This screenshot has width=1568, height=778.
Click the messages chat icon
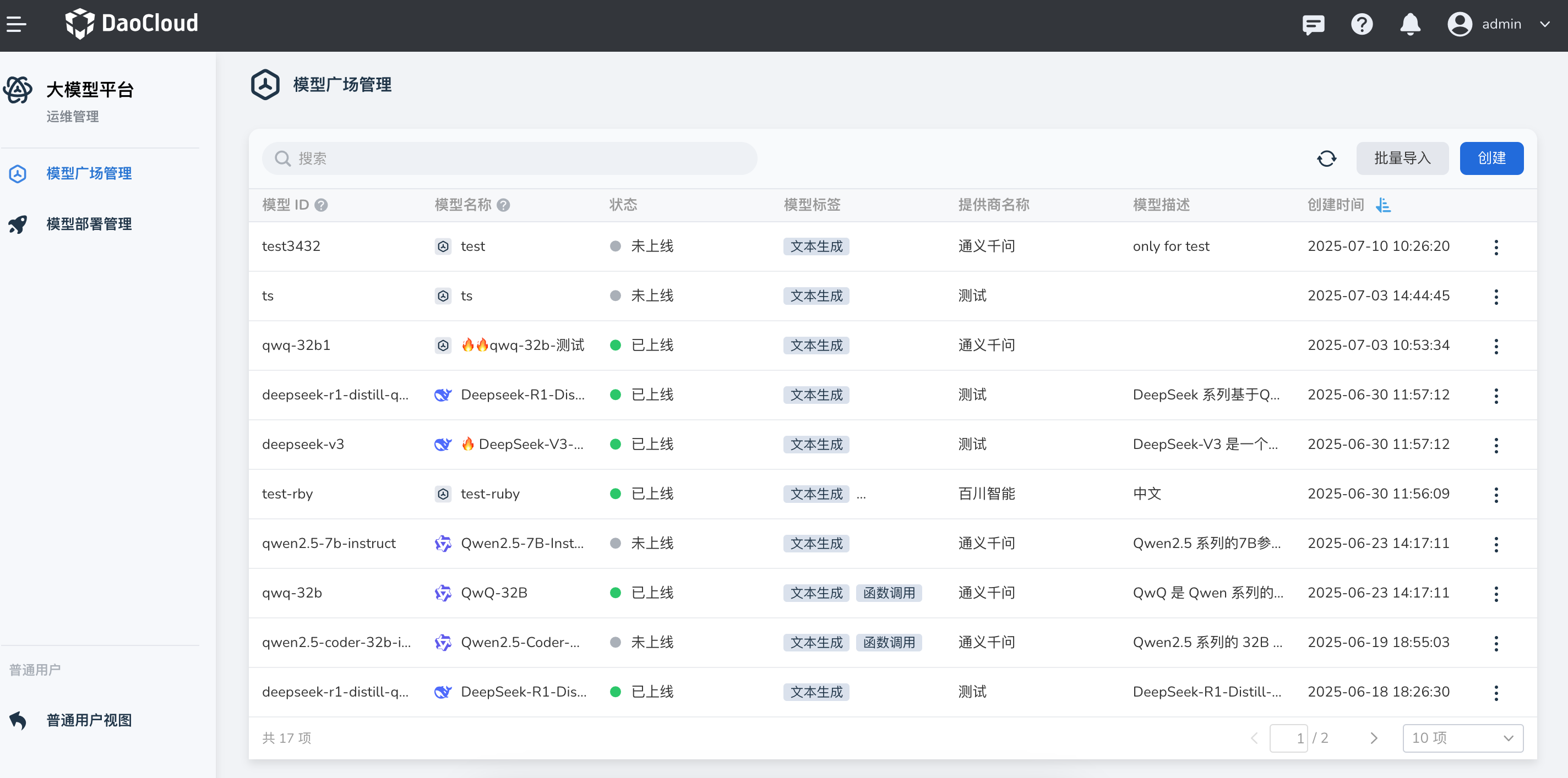tap(1313, 24)
